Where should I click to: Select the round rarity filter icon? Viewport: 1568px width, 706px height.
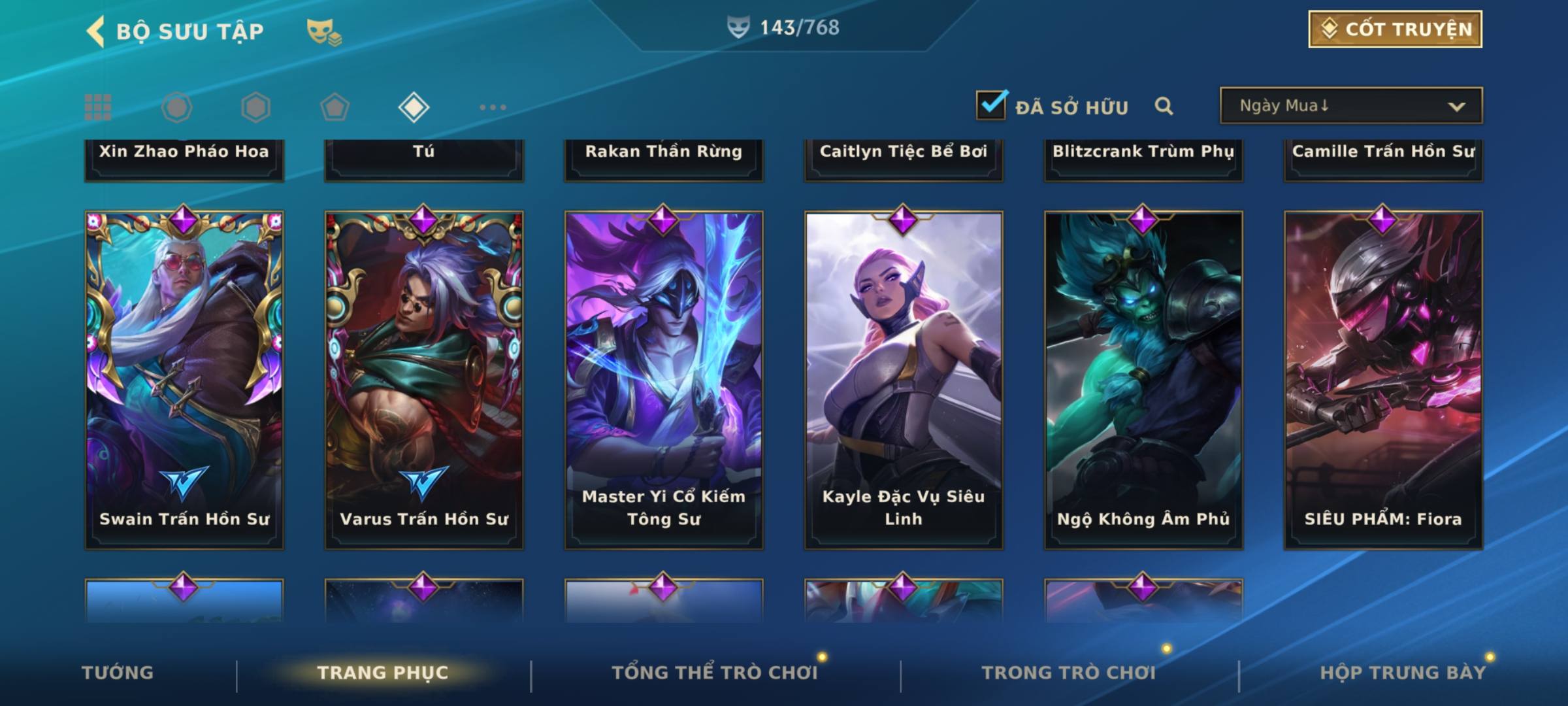pyautogui.click(x=176, y=107)
